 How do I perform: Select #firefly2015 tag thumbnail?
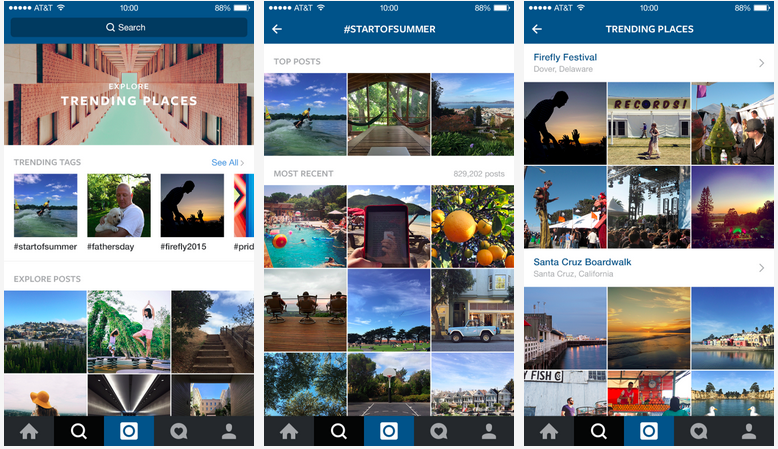click(x=193, y=205)
